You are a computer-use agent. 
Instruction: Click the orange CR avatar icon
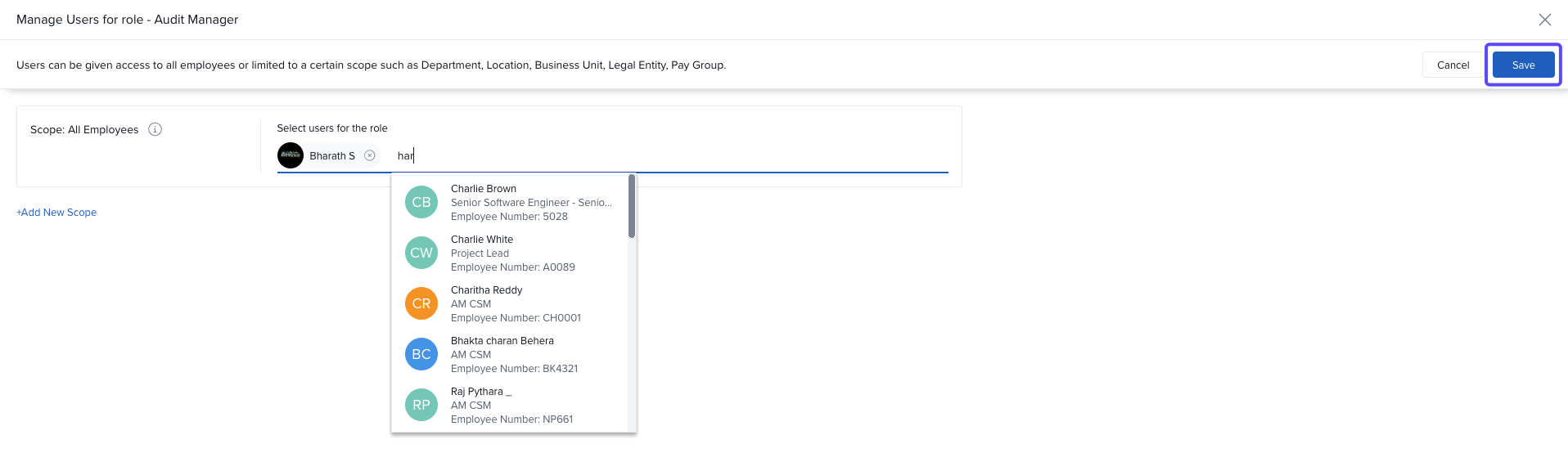[421, 304]
